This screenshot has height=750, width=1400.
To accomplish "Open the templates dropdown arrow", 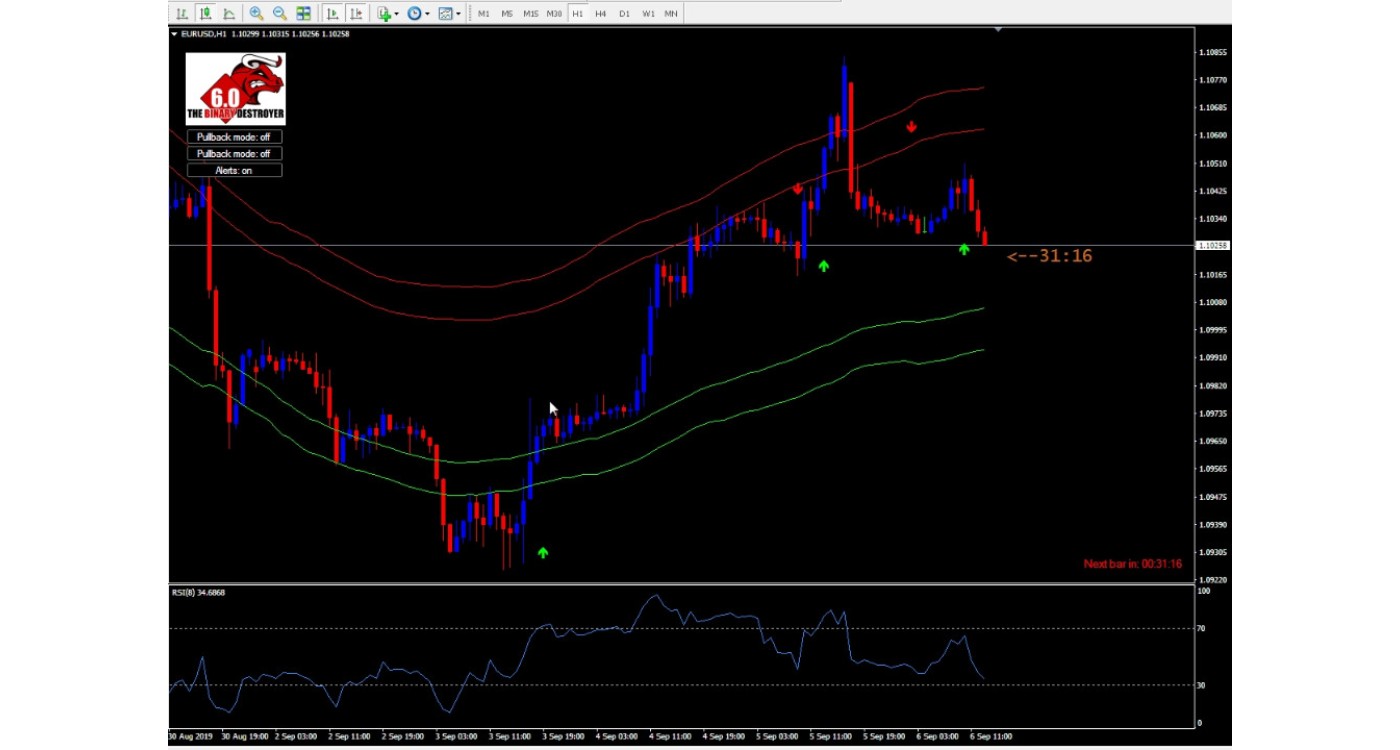I will point(458,14).
